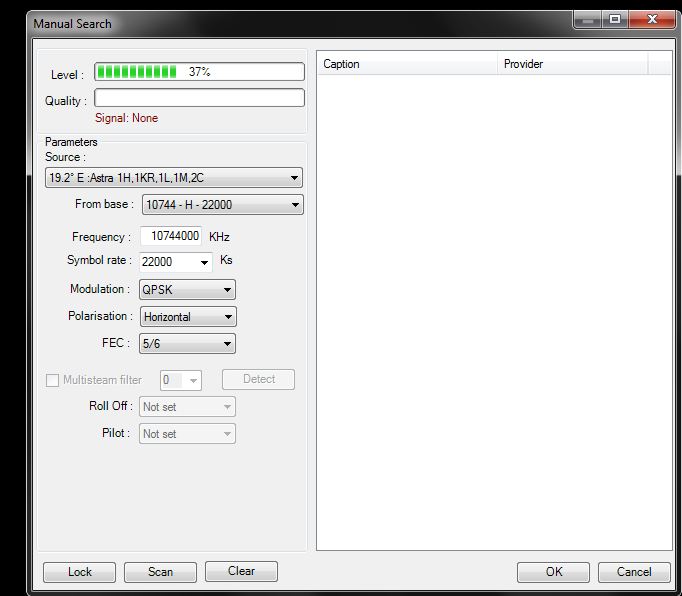Image resolution: width=682 pixels, height=596 pixels.
Task: Expand the FEC 5/6 dropdown
Action: (188, 344)
